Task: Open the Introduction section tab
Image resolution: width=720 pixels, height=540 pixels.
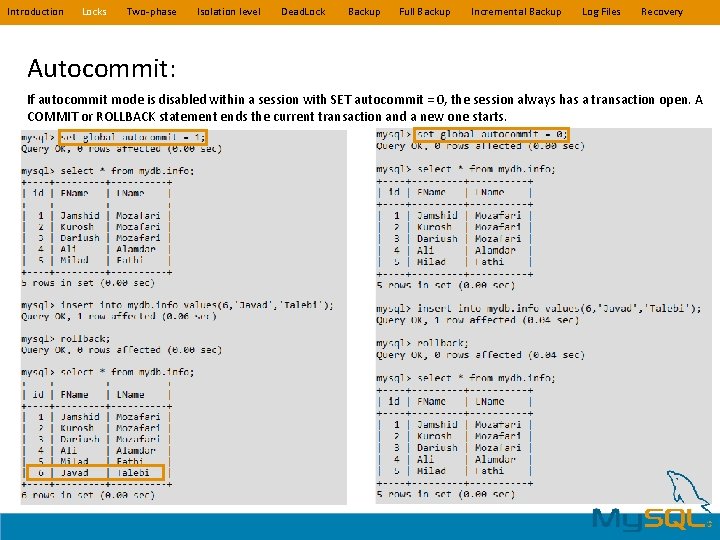Action: (x=35, y=12)
